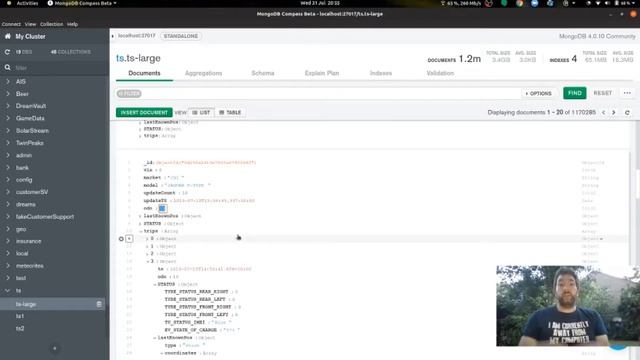This screenshot has width=640, height=360.
Task: Click the OPTIONS button in query bar
Action: [x=538, y=93]
